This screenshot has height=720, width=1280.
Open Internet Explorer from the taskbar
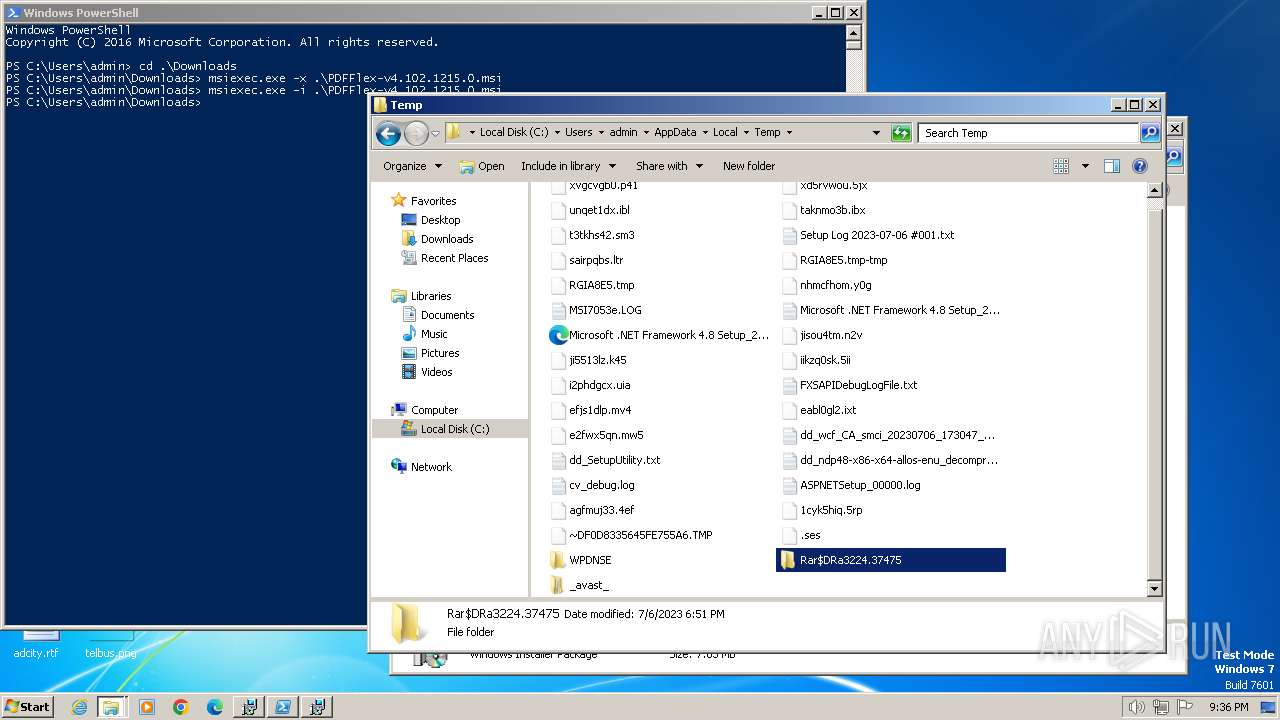79,707
